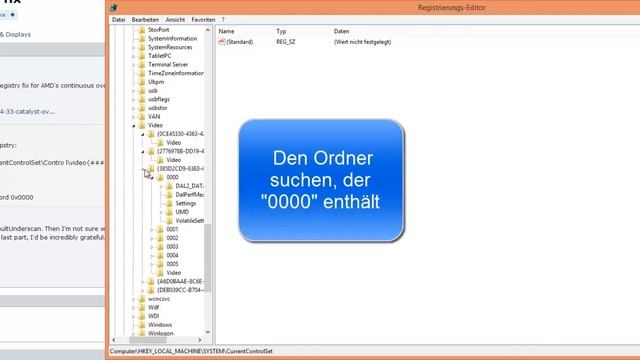Image resolution: width=640 pixels, height=360 pixels.
Task: Open the ? help menu
Action: [223, 20]
